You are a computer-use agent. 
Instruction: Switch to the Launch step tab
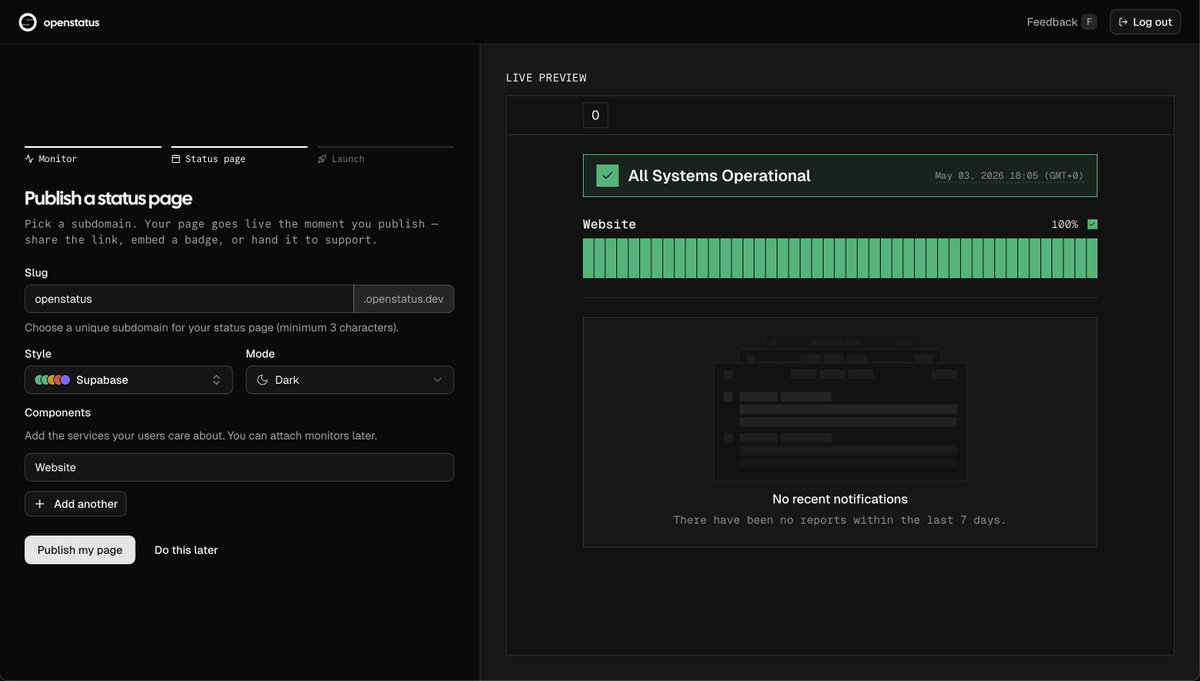point(385,156)
